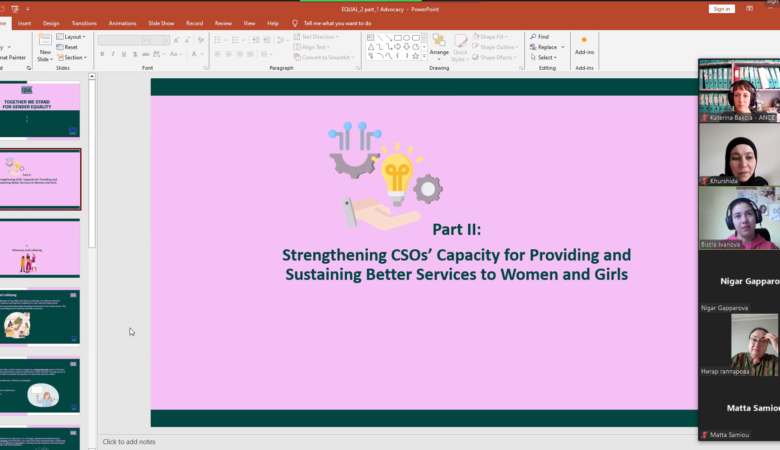Click to add notes below slide
This screenshot has width=780, height=450.
click(129, 441)
